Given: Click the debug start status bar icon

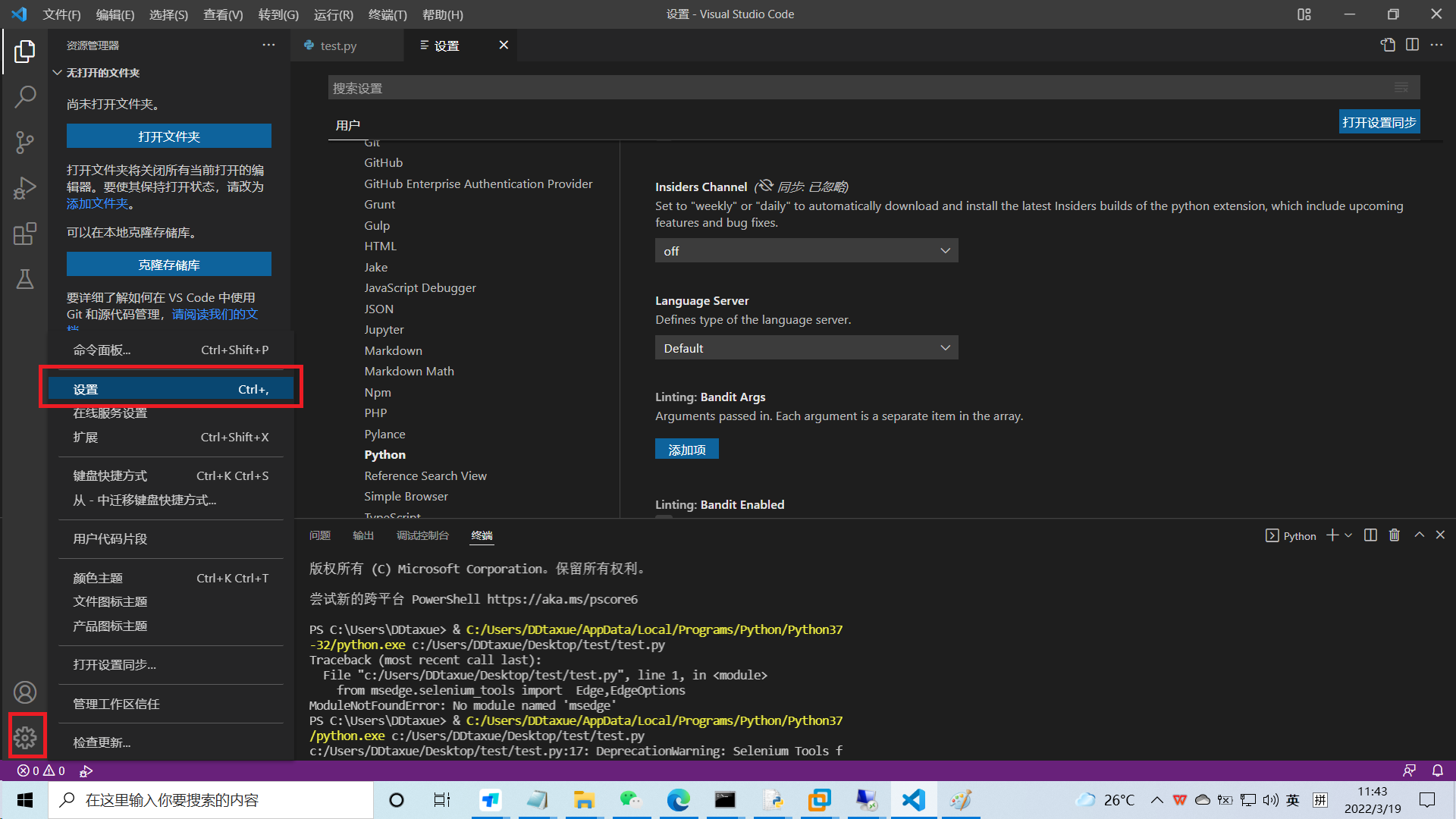Looking at the screenshot, I should pyautogui.click(x=86, y=770).
